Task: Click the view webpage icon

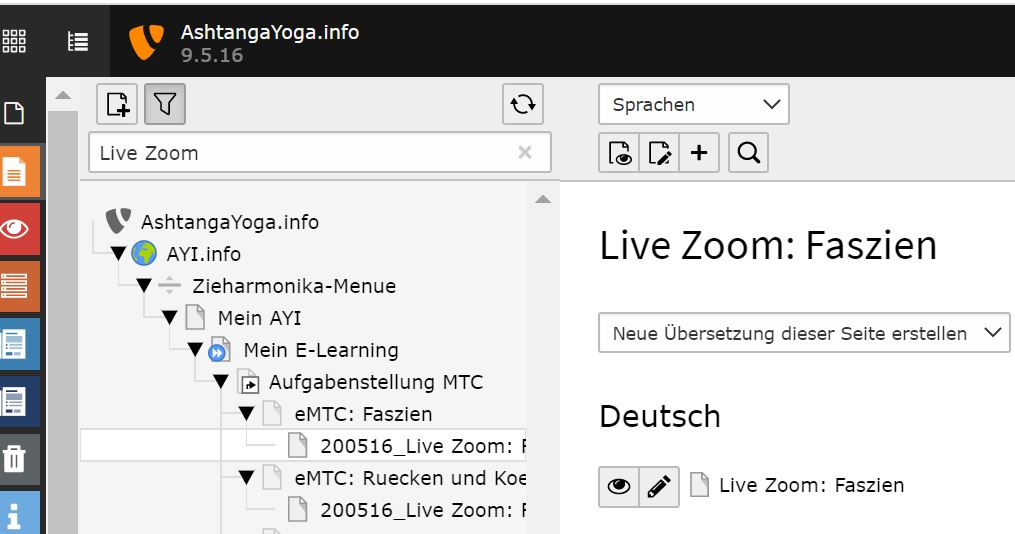Action: point(619,153)
